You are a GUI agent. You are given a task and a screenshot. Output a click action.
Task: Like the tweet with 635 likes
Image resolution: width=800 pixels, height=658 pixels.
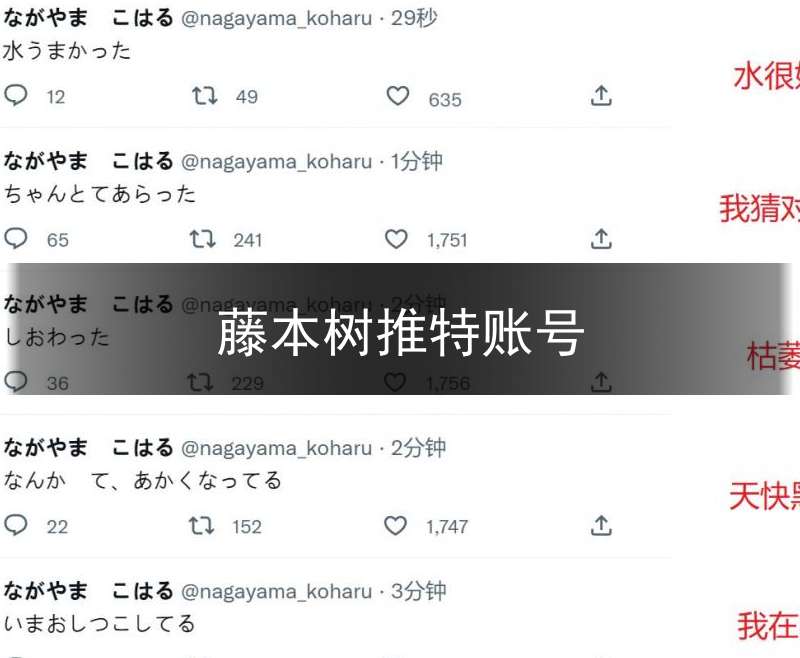click(x=397, y=96)
